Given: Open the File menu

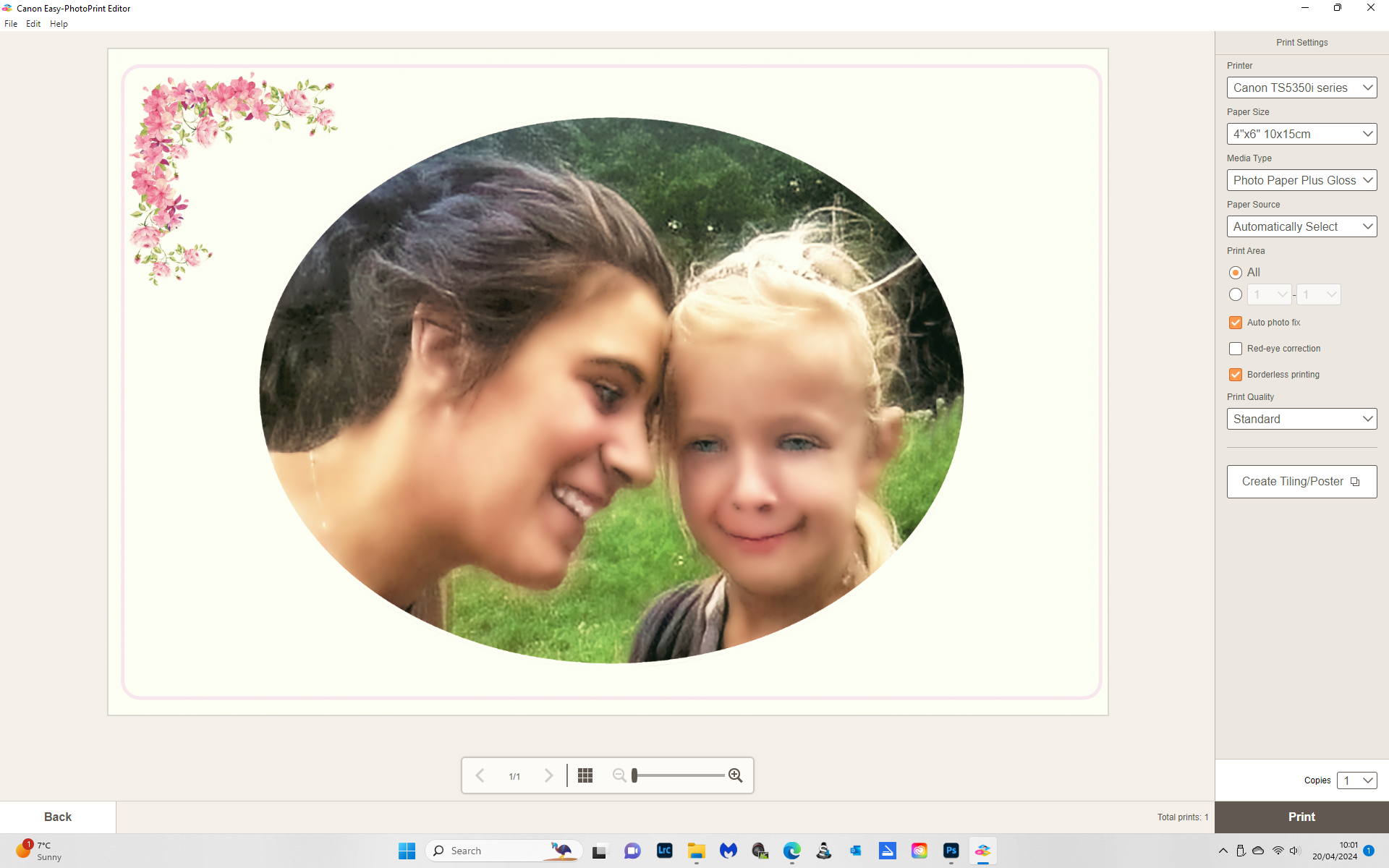Looking at the screenshot, I should point(11,23).
